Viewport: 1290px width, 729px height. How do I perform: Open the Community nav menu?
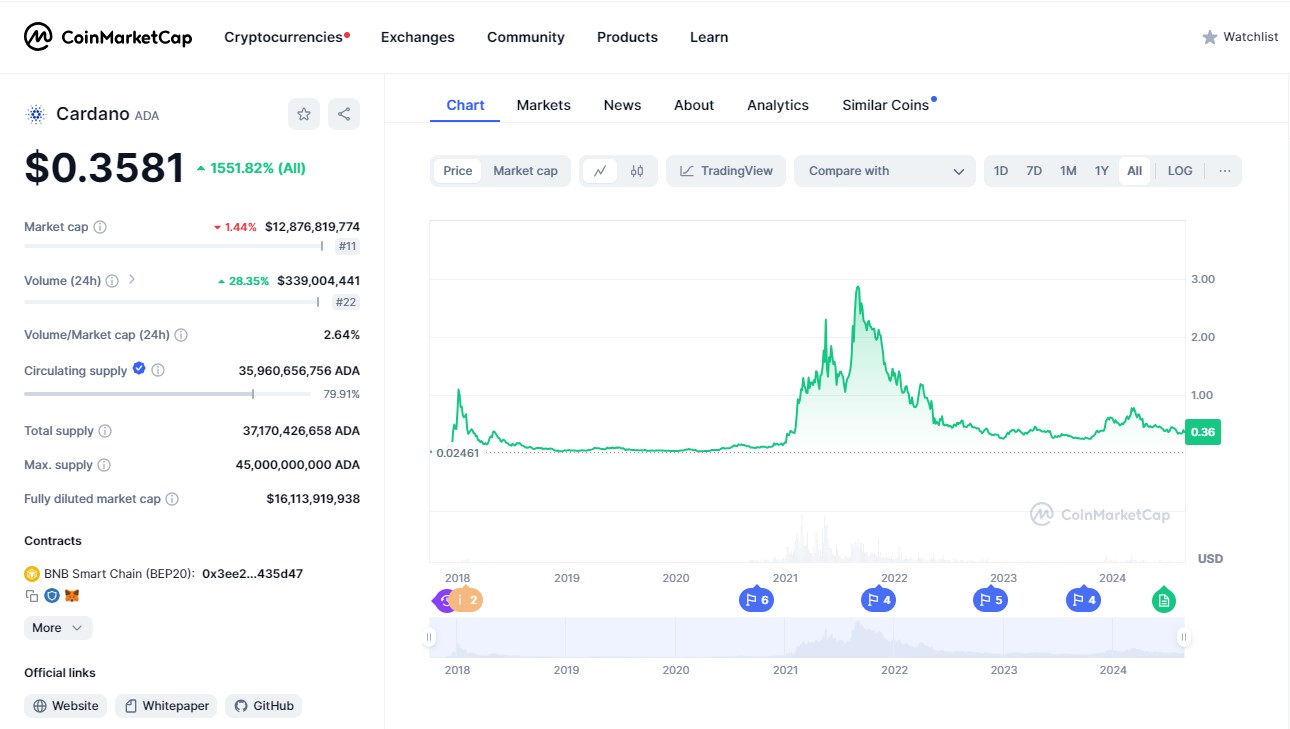(x=526, y=37)
